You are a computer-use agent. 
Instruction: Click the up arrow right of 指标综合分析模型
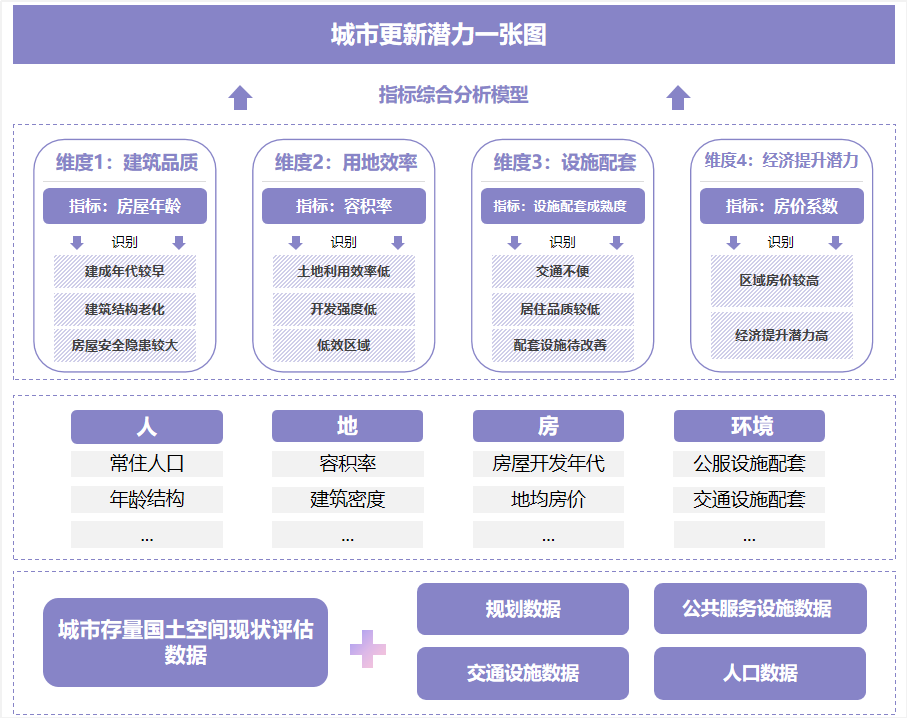[679, 97]
